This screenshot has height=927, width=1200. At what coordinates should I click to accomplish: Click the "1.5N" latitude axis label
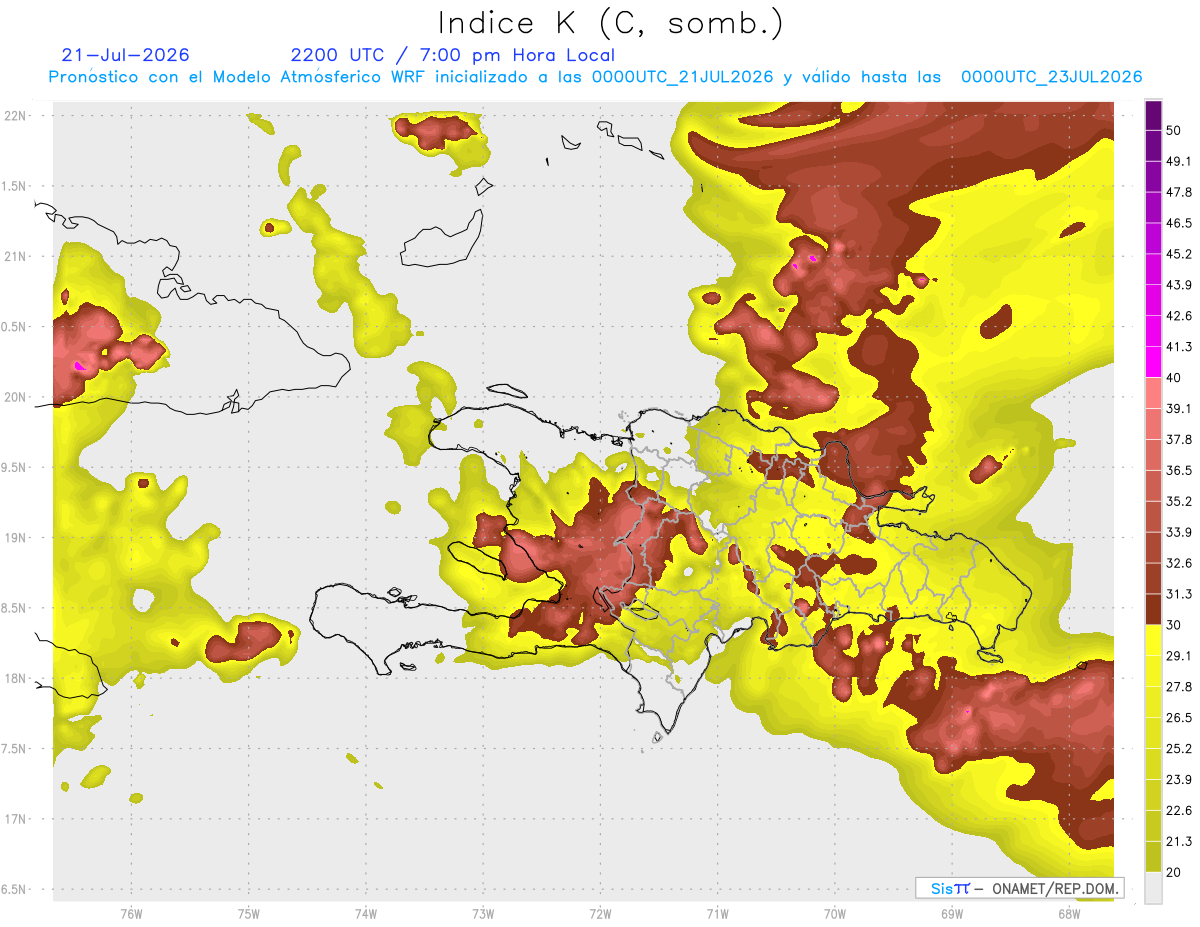tap(15, 186)
